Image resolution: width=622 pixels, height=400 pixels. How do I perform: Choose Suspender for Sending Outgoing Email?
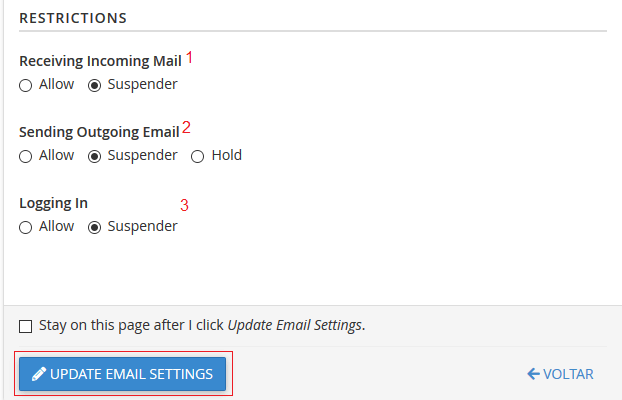point(95,156)
